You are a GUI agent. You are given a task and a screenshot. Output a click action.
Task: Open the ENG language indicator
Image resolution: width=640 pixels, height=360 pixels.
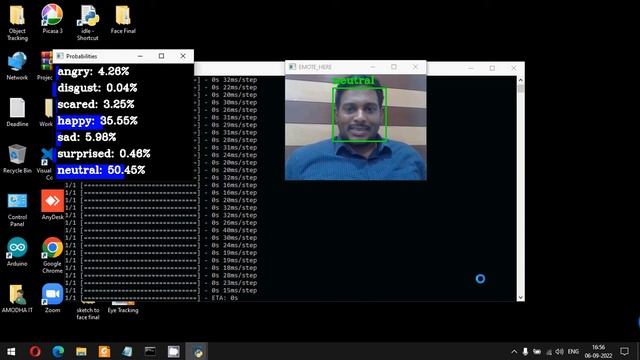pyautogui.click(x=573, y=351)
